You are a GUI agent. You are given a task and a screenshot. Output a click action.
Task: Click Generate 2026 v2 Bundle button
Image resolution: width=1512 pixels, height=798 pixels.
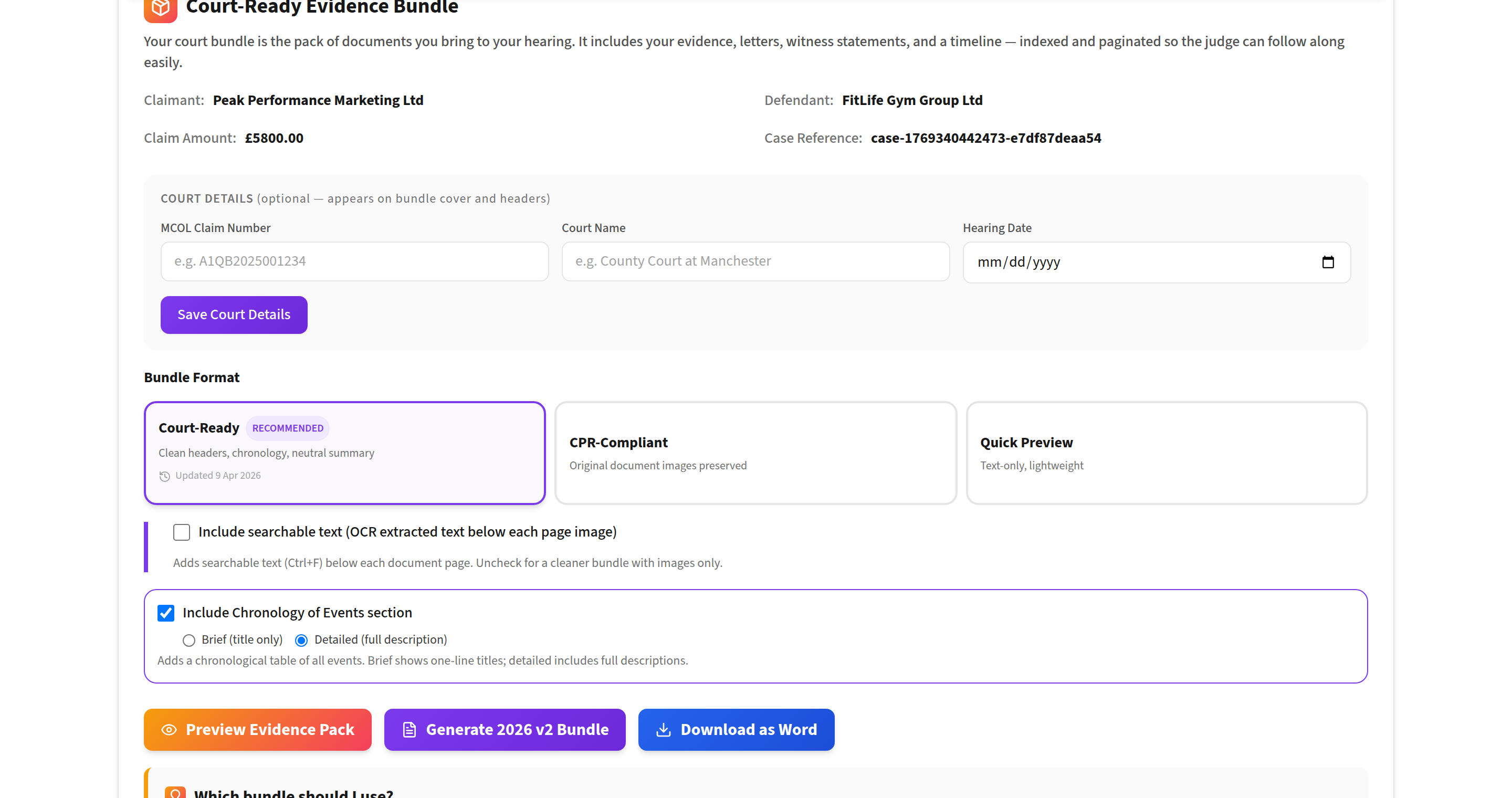click(504, 729)
